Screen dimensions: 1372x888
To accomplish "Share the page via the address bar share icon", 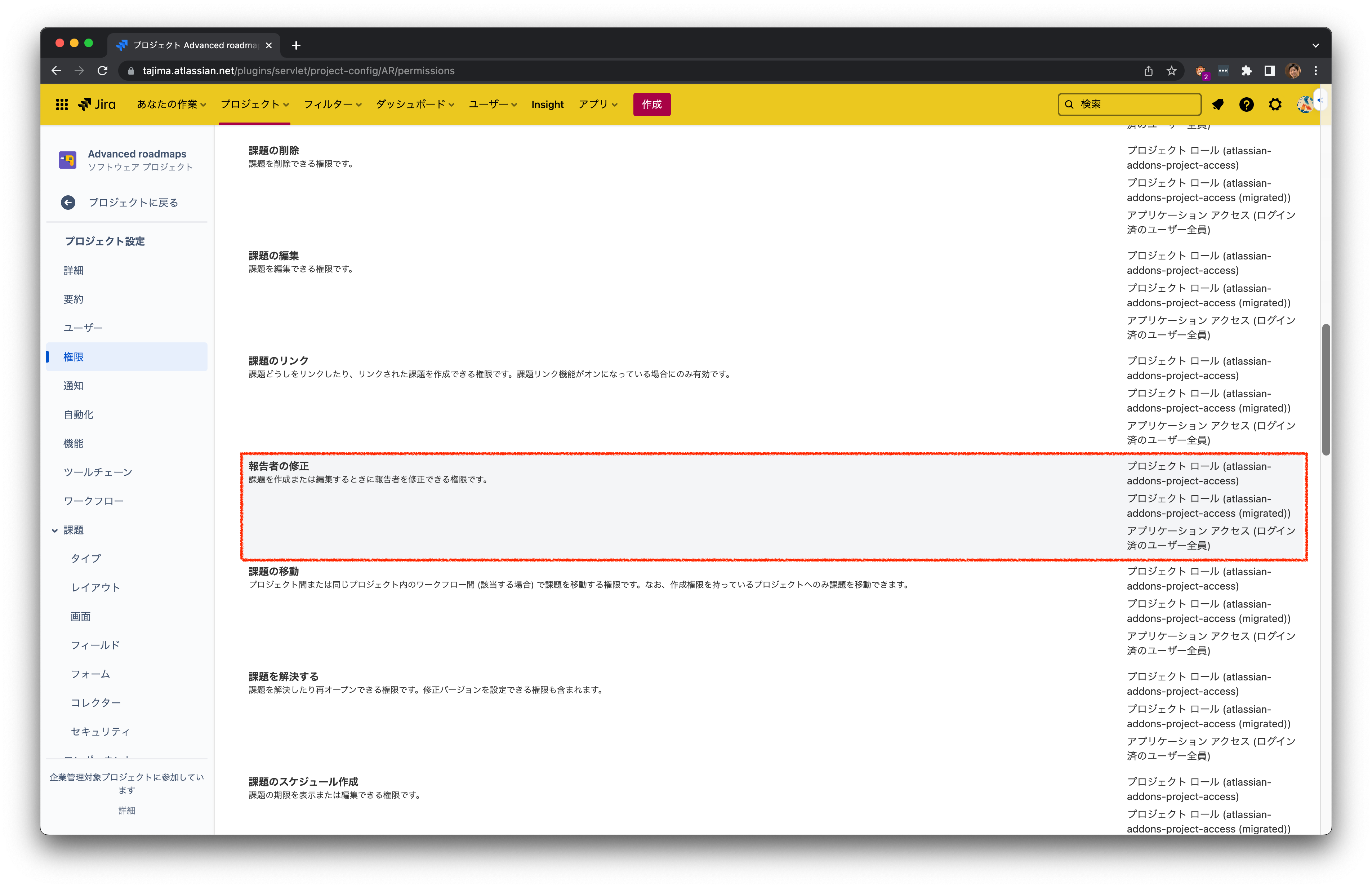I will 1148,70.
